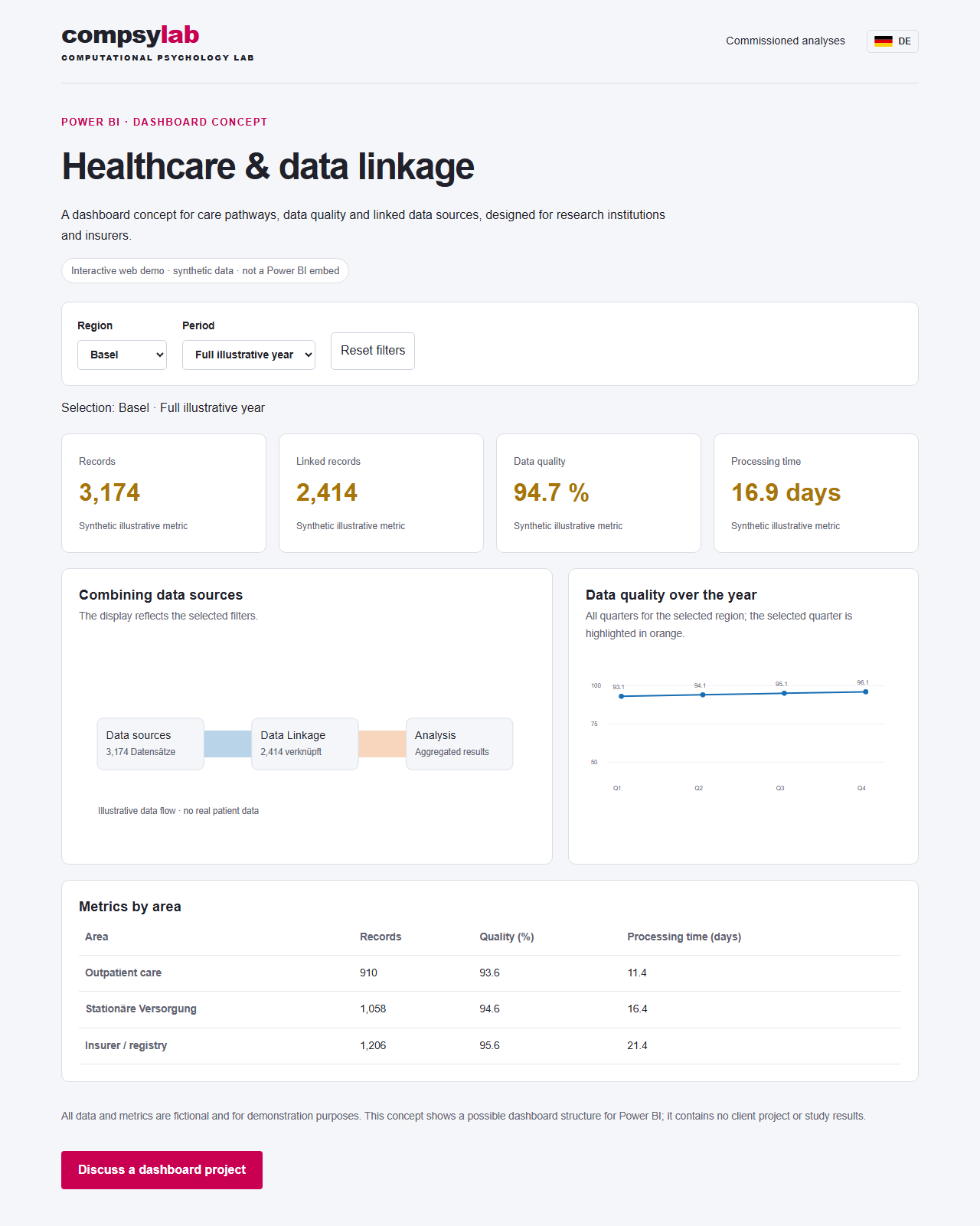Click the Processing time (days) column header

coord(684,937)
